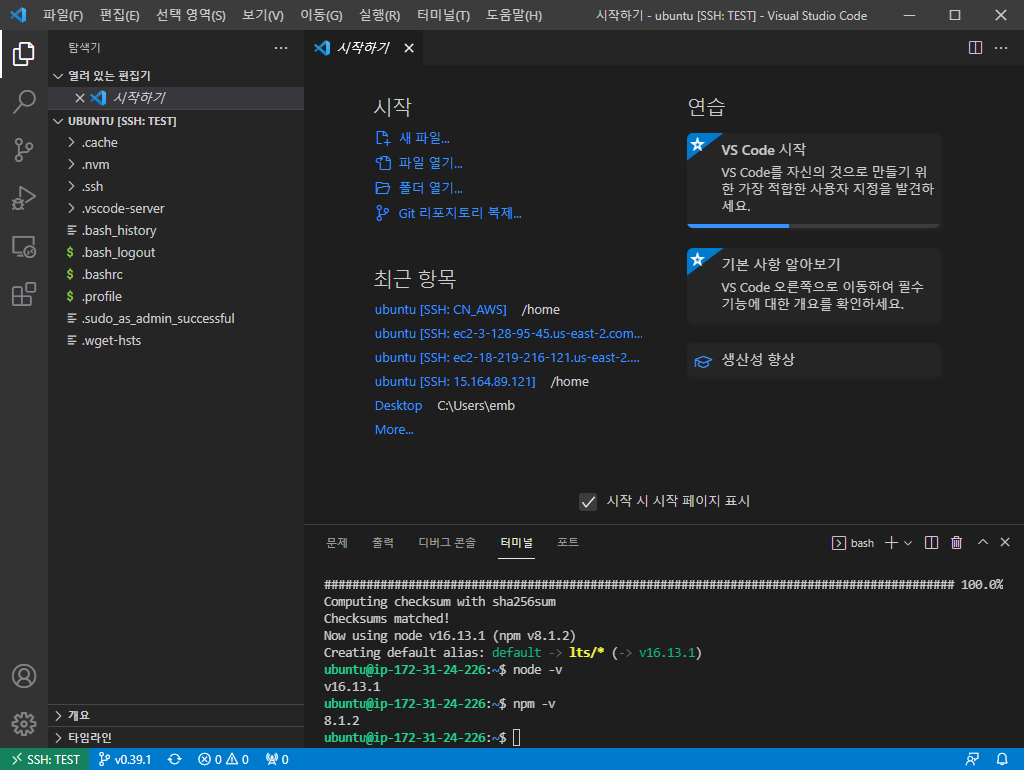Viewport: 1024px width, 770px height.
Task: Close 시작하기 in open editors list
Action: click(80, 98)
